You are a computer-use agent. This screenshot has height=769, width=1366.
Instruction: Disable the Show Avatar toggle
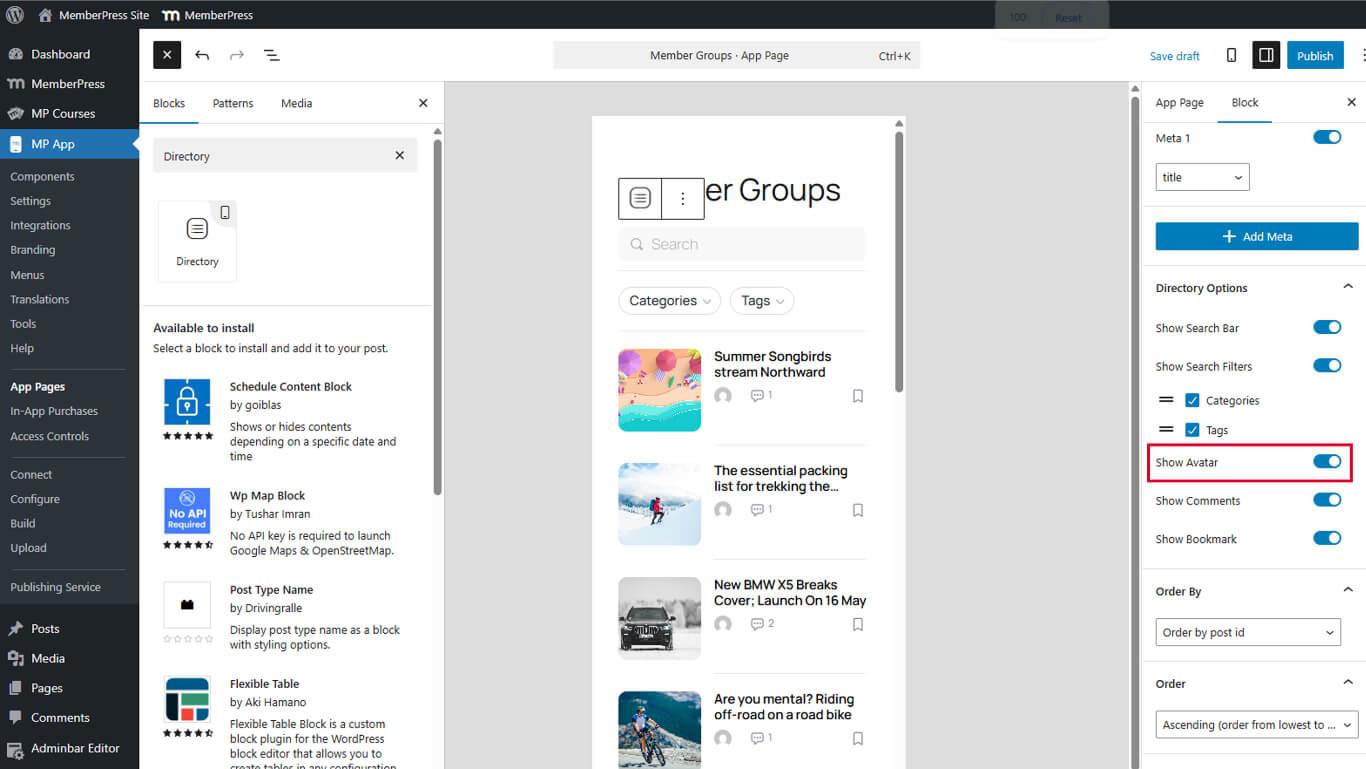click(1327, 461)
